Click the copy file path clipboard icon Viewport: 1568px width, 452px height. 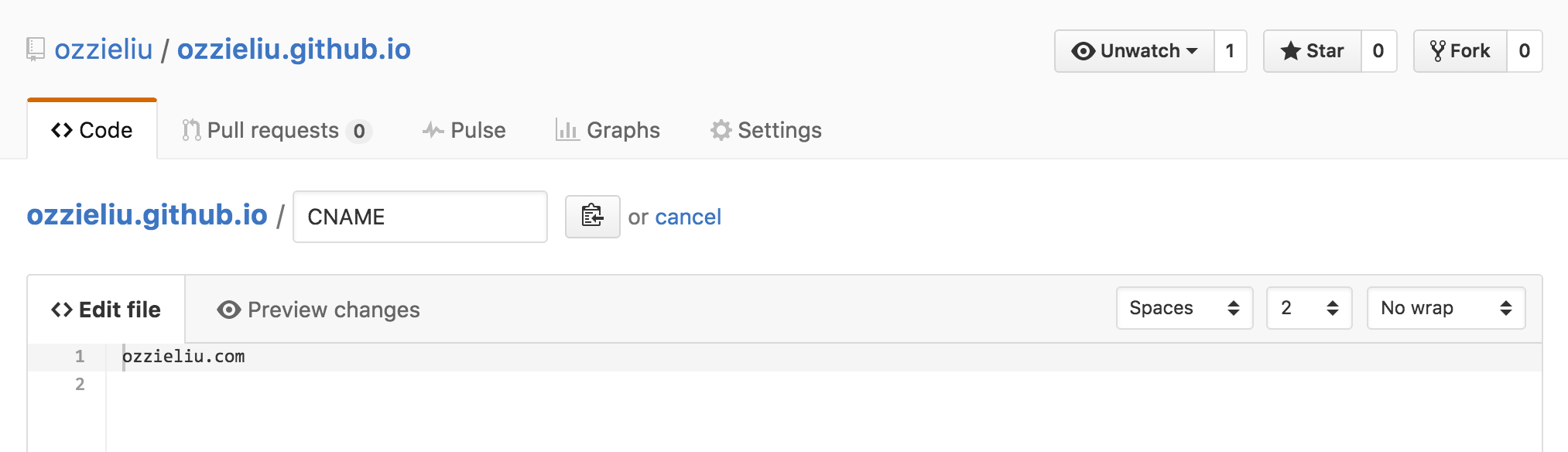(x=592, y=217)
